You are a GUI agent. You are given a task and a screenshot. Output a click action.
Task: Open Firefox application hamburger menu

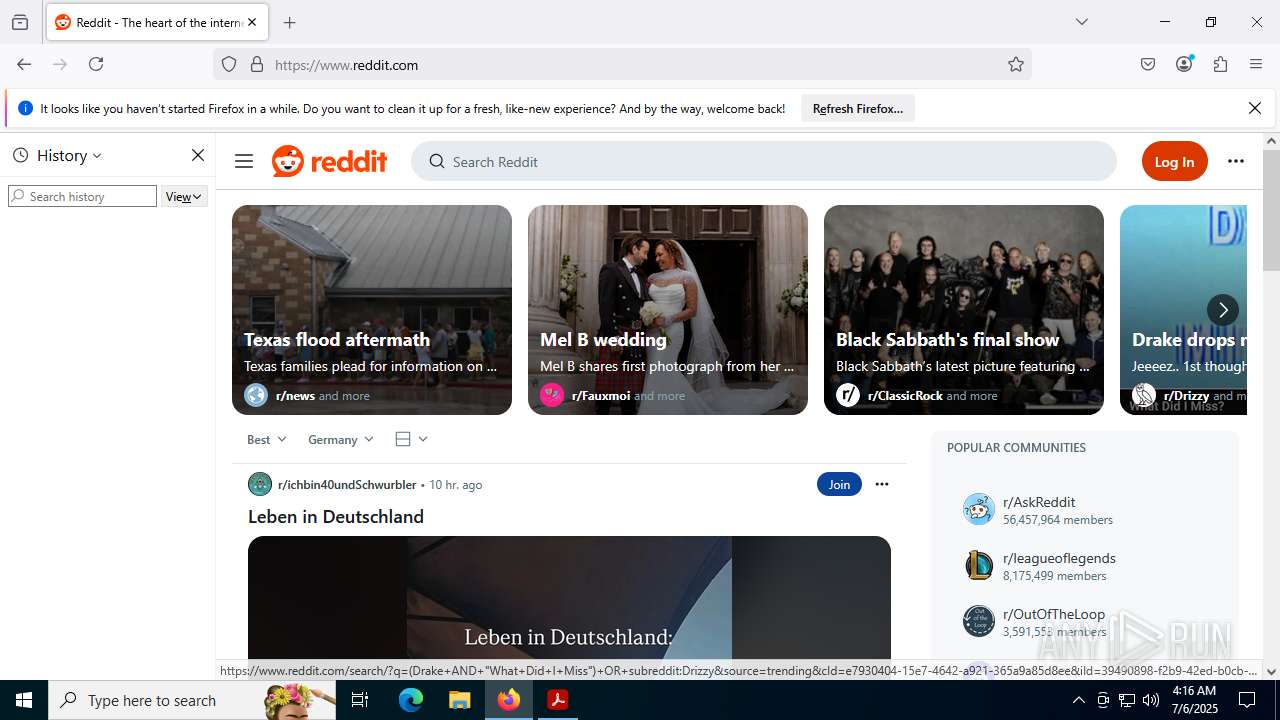tap(1256, 64)
